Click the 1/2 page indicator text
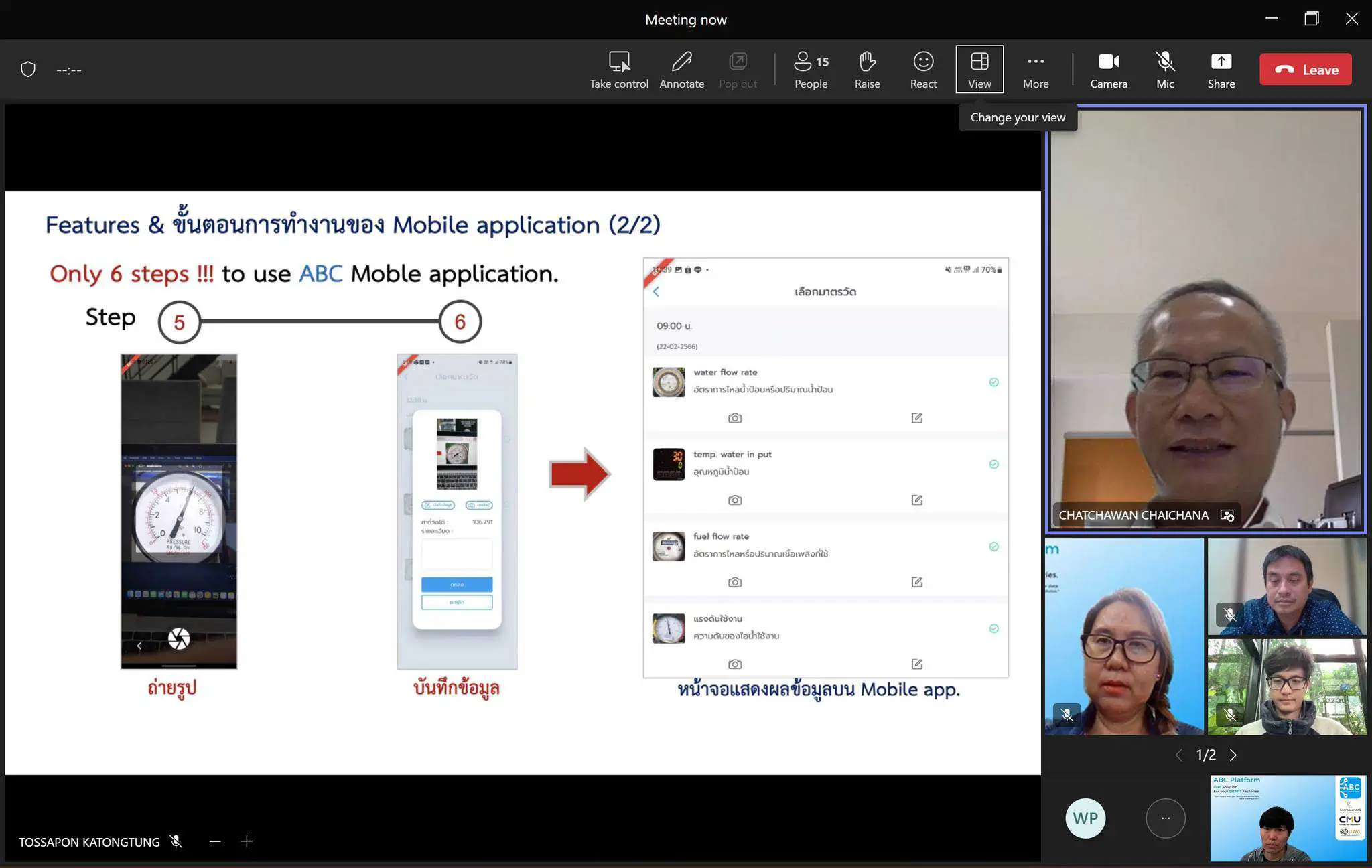Screen dimensions: 1372x868 1206,755
